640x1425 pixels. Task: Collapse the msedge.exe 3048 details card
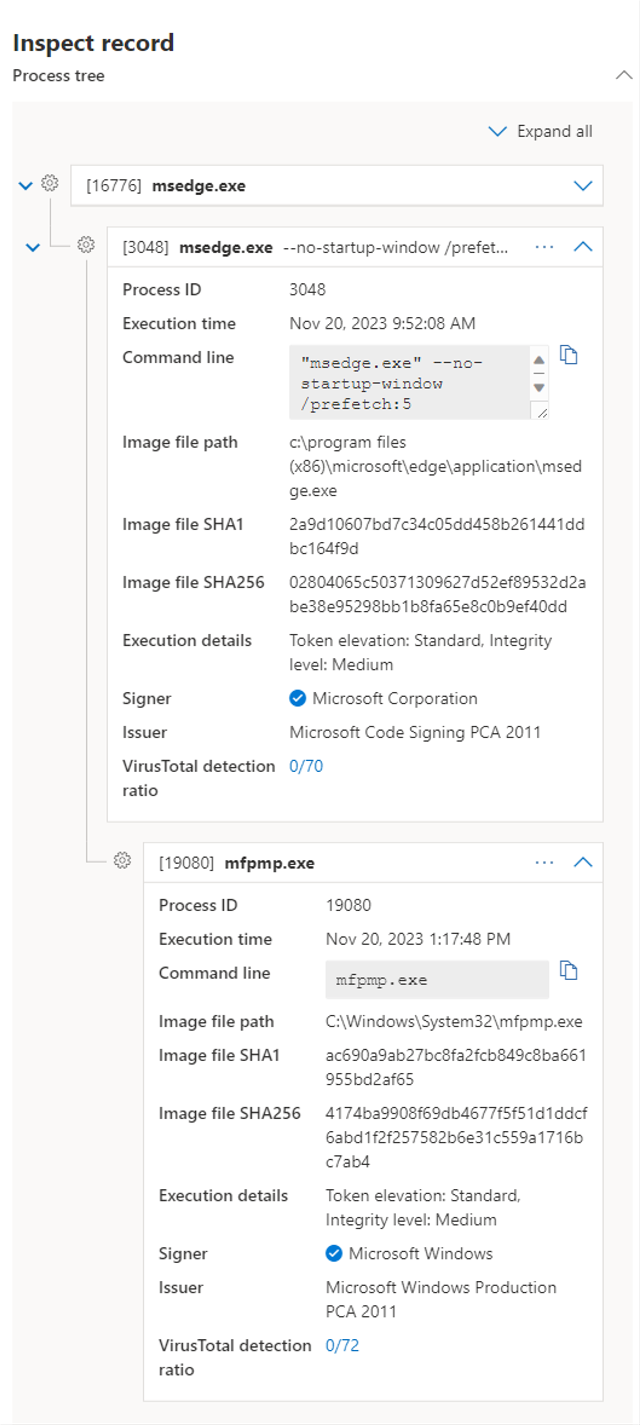(583, 246)
